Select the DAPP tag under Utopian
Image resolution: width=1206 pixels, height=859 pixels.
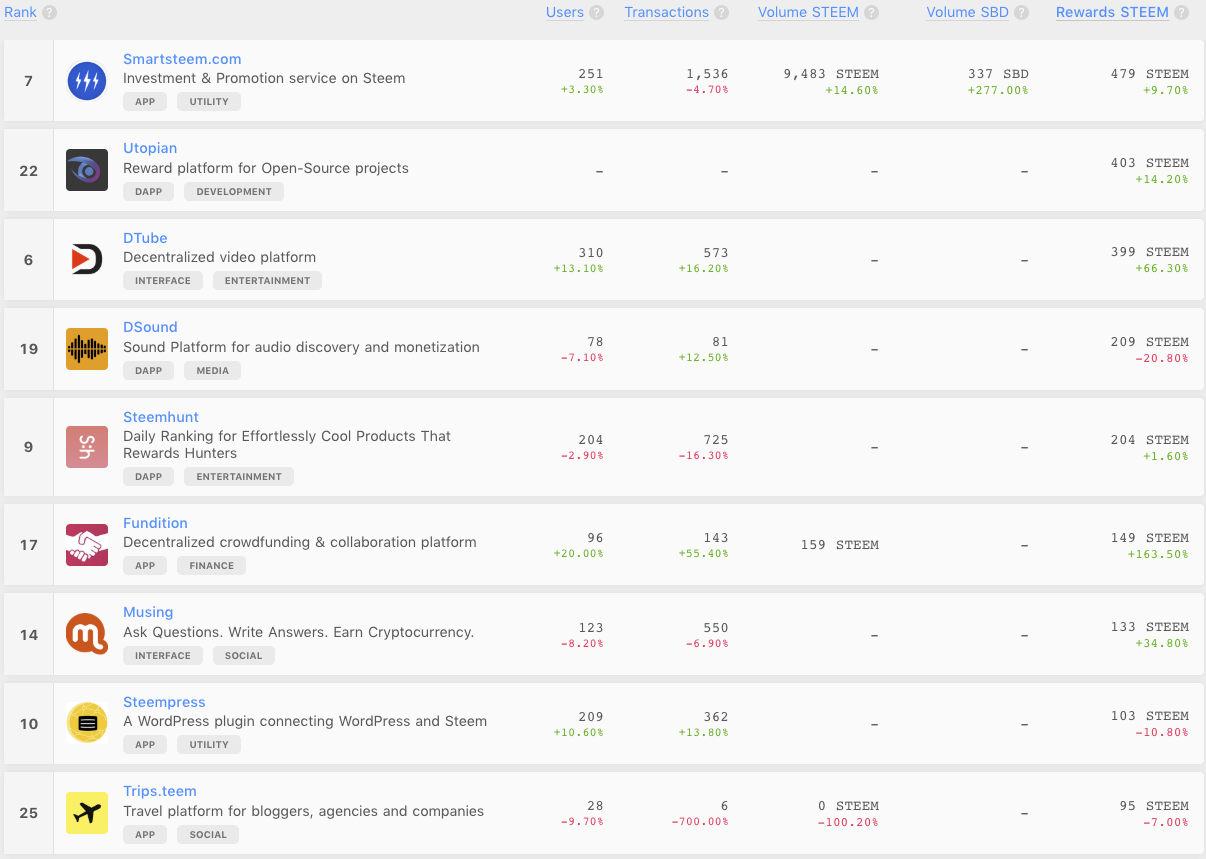tap(148, 191)
